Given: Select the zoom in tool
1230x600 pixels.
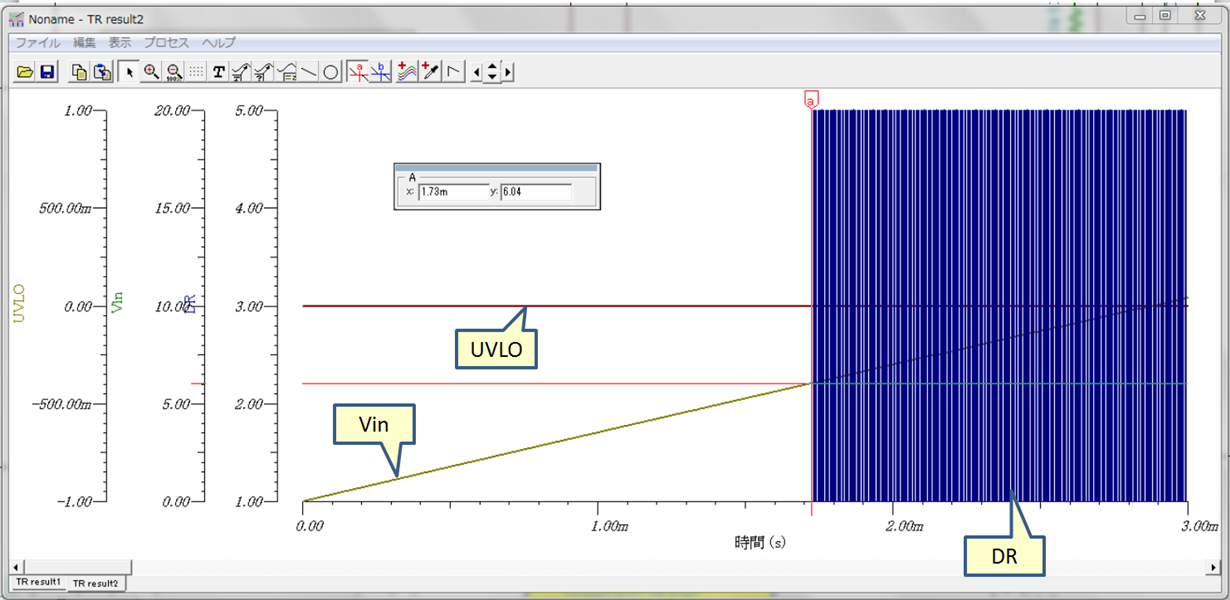Looking at the screenshot, I should tap(150, 71).
